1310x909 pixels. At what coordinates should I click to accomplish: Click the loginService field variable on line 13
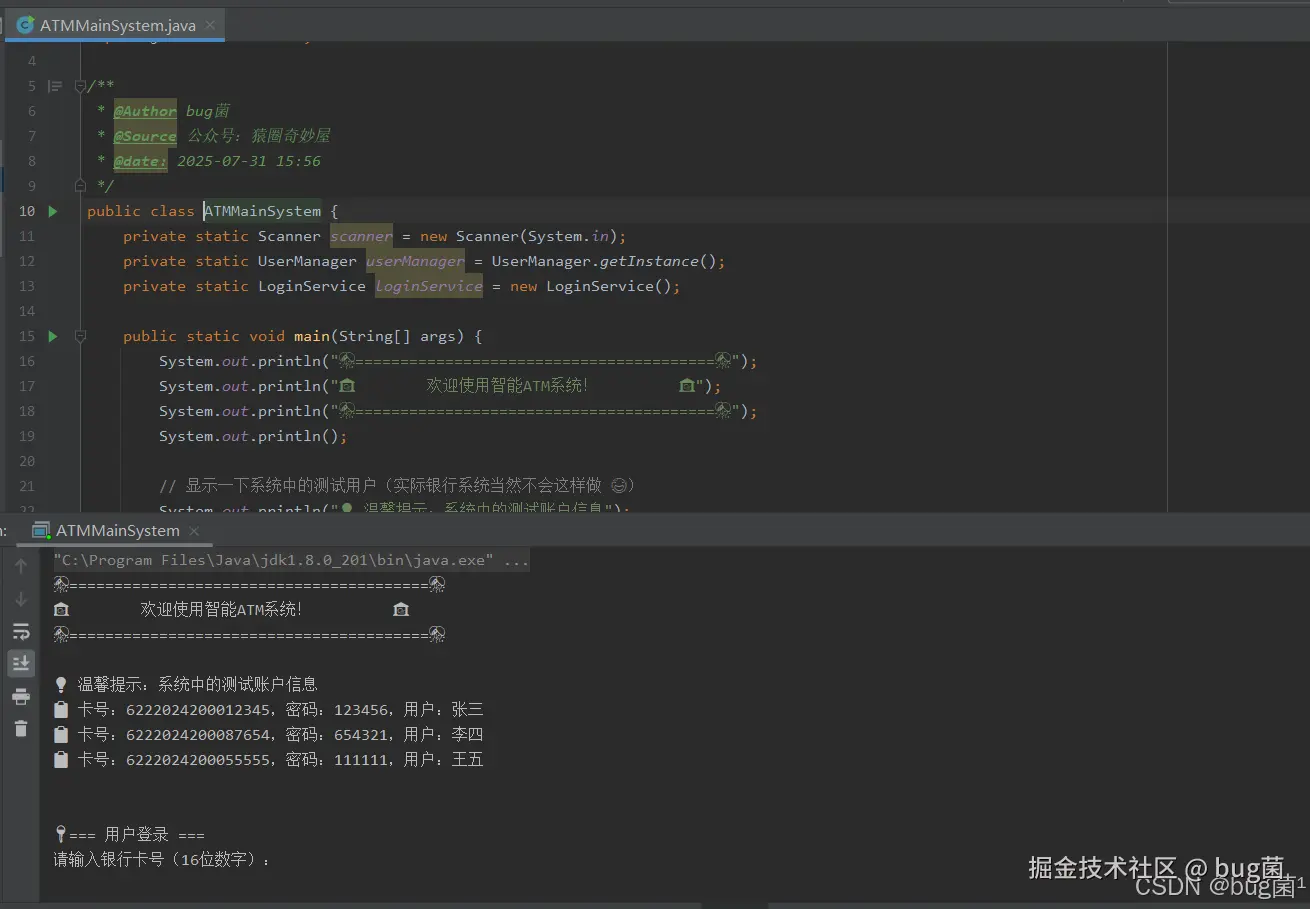[429, 286]
